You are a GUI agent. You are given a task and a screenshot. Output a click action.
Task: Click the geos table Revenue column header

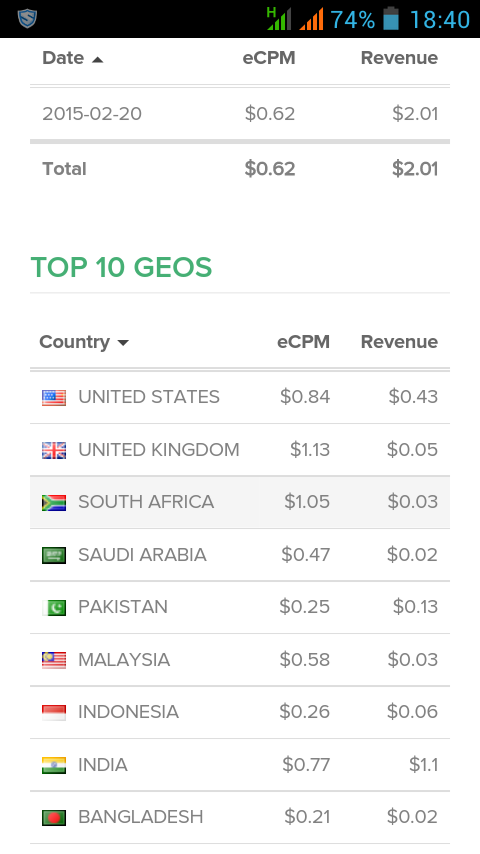tap(399, 342)
